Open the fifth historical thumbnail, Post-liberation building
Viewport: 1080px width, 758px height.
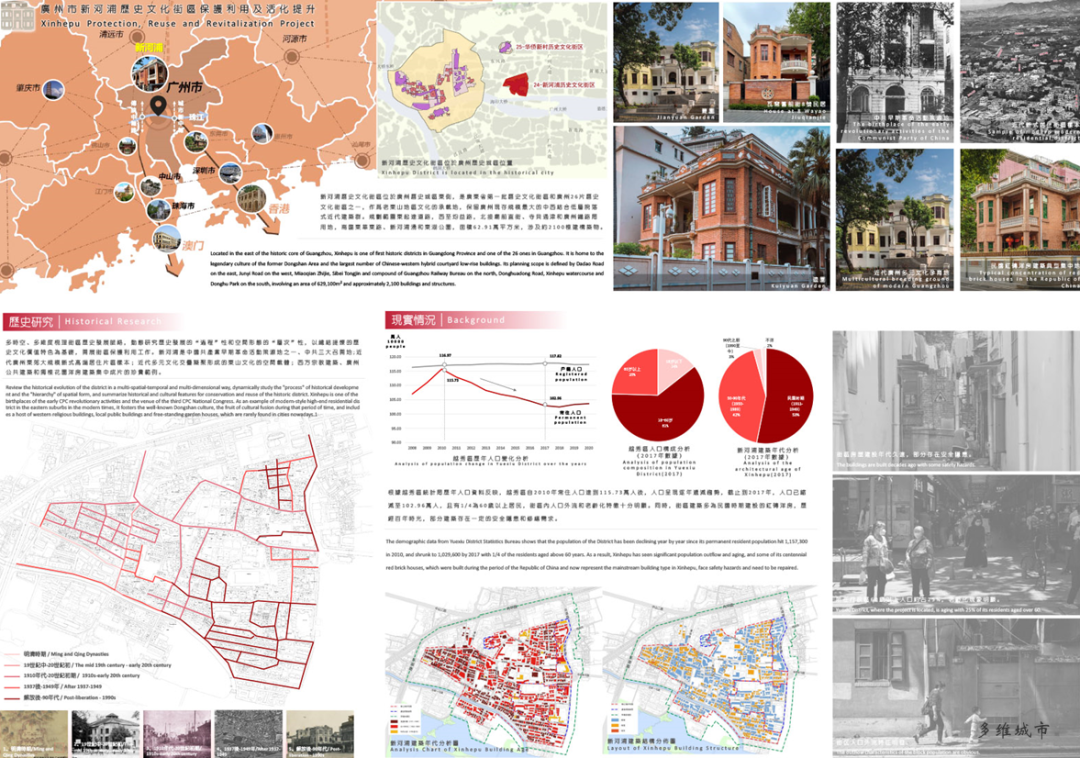point(320,734)
